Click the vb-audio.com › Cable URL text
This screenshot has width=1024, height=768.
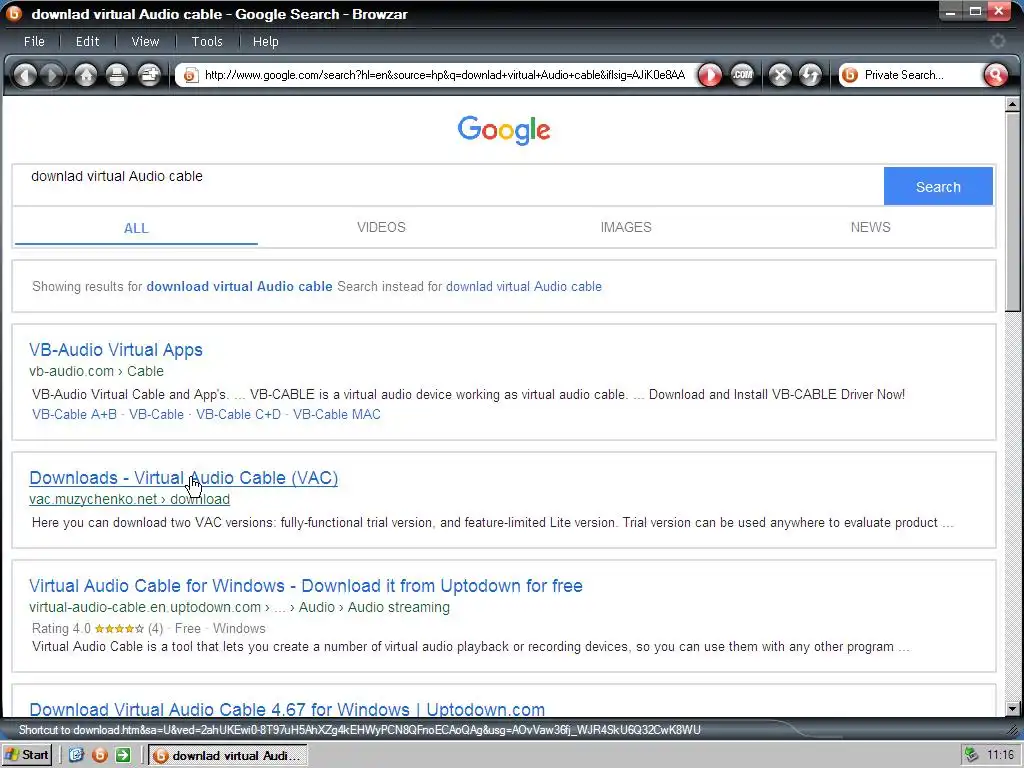coord(96,371)
